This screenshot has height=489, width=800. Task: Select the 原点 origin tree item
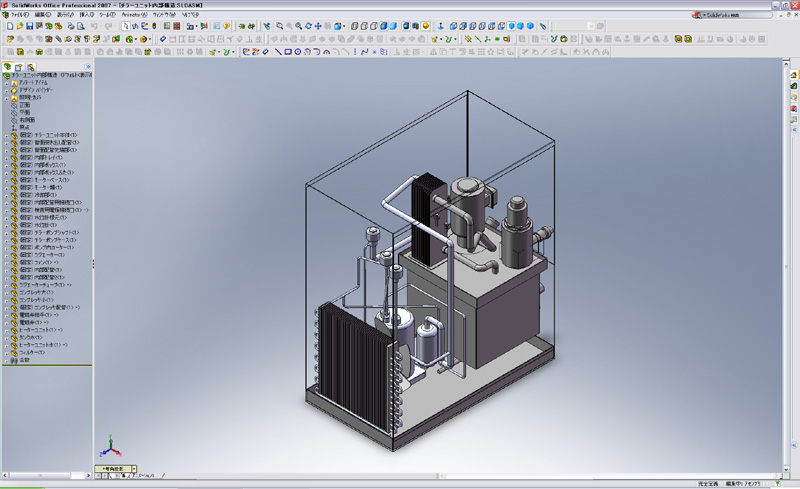click(x=24, y=127)
